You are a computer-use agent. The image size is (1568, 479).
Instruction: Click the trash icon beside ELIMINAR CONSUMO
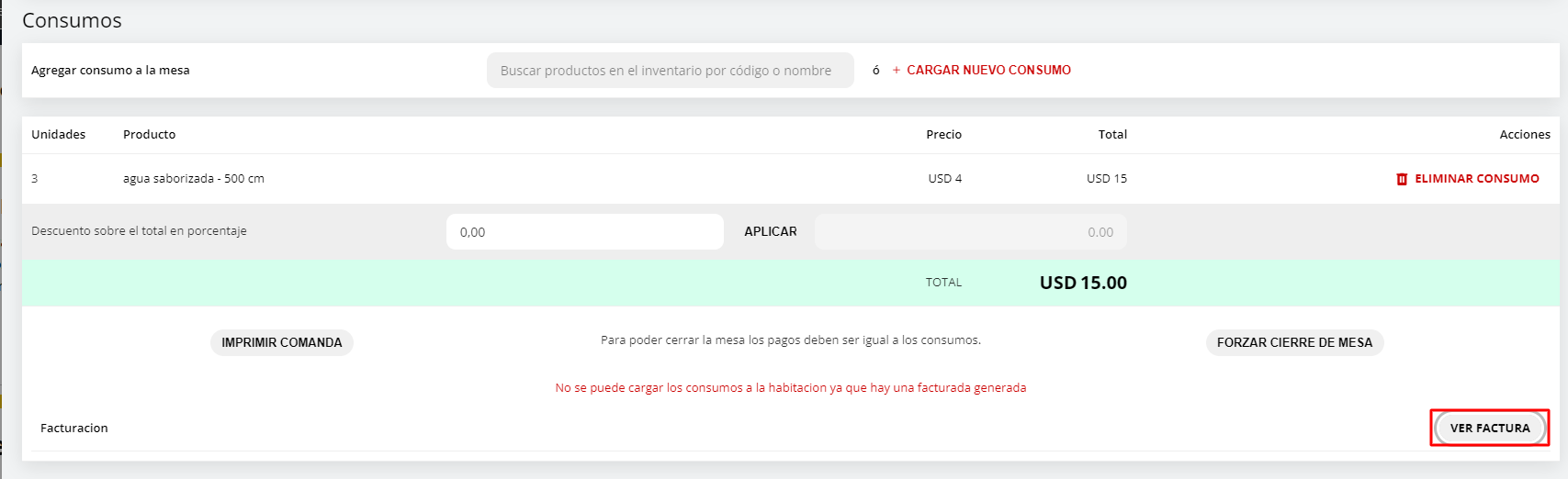coord(1401,179)
